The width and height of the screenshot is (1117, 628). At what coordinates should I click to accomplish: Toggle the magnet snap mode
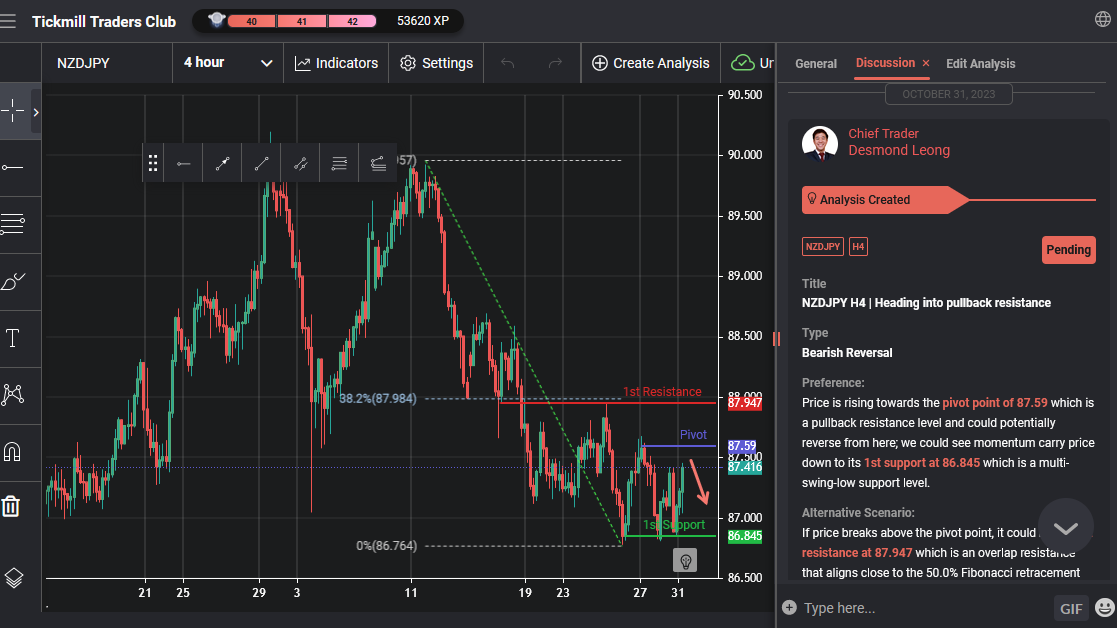[13, 451]
